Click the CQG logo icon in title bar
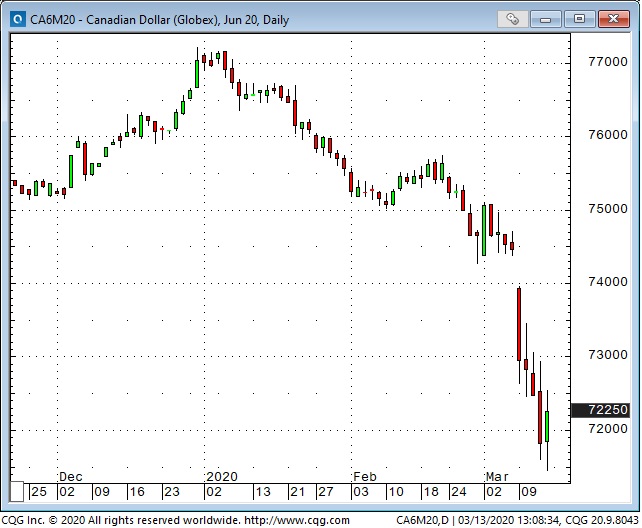This screenshot has height=528, width=642. 18,19
